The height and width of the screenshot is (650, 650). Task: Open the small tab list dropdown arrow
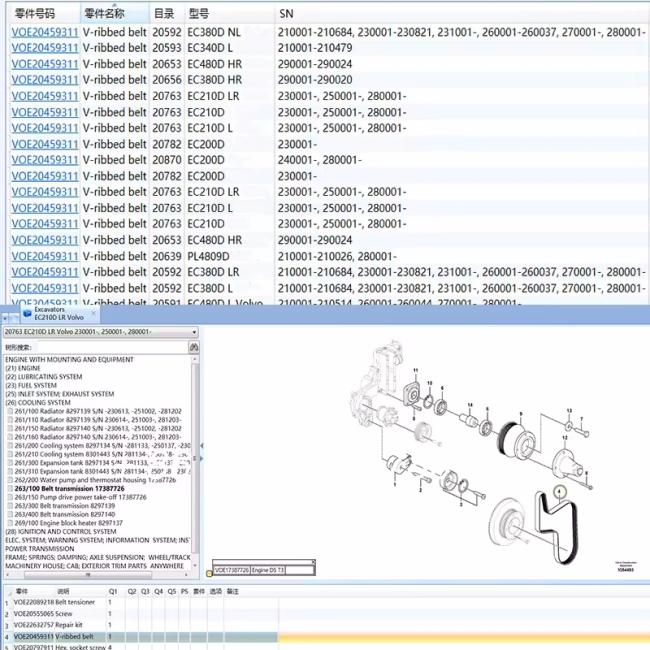point(5,318)
